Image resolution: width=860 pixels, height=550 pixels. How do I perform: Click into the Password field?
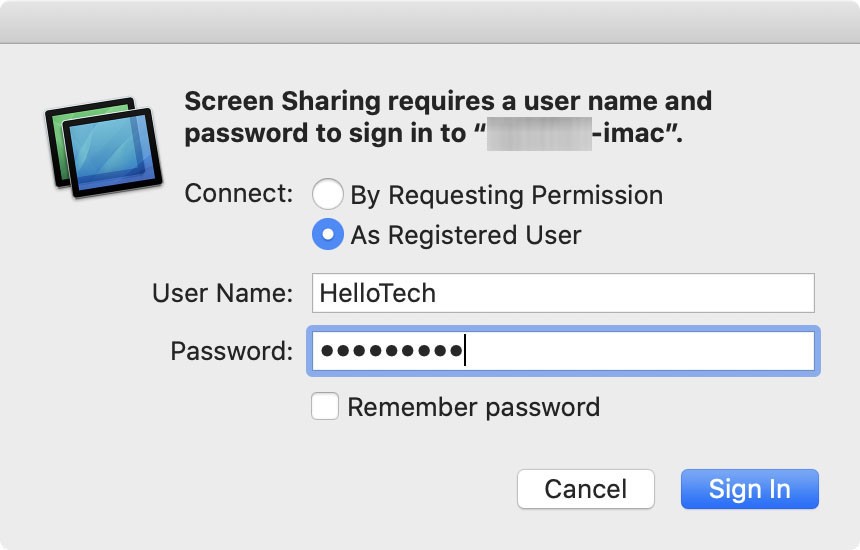pos(640,351)
